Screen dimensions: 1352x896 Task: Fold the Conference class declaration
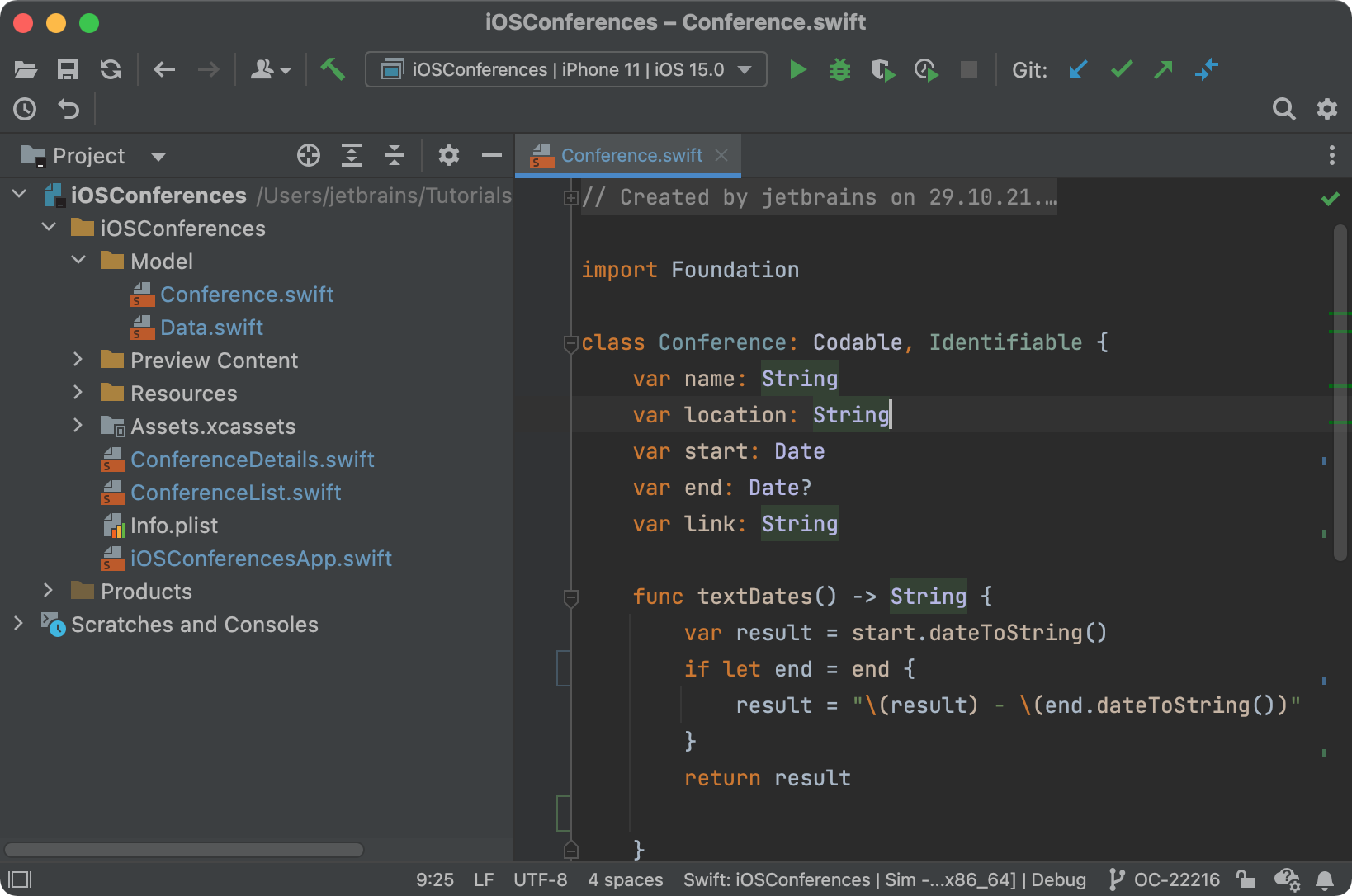[570, 343]
